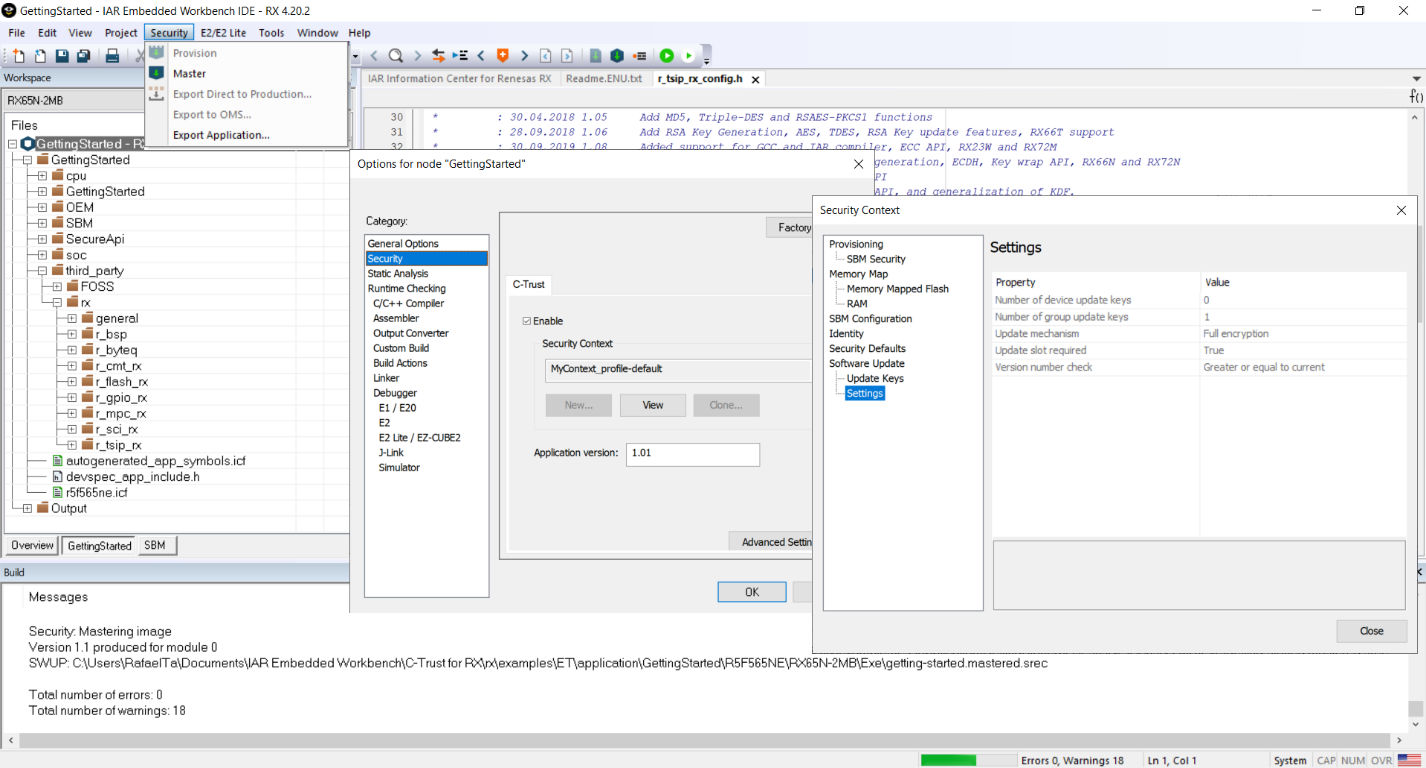This screenshot has height=768, width=1426.
Task: Expand the SecureApi folder in tree
Action: [x=42, y=239]
